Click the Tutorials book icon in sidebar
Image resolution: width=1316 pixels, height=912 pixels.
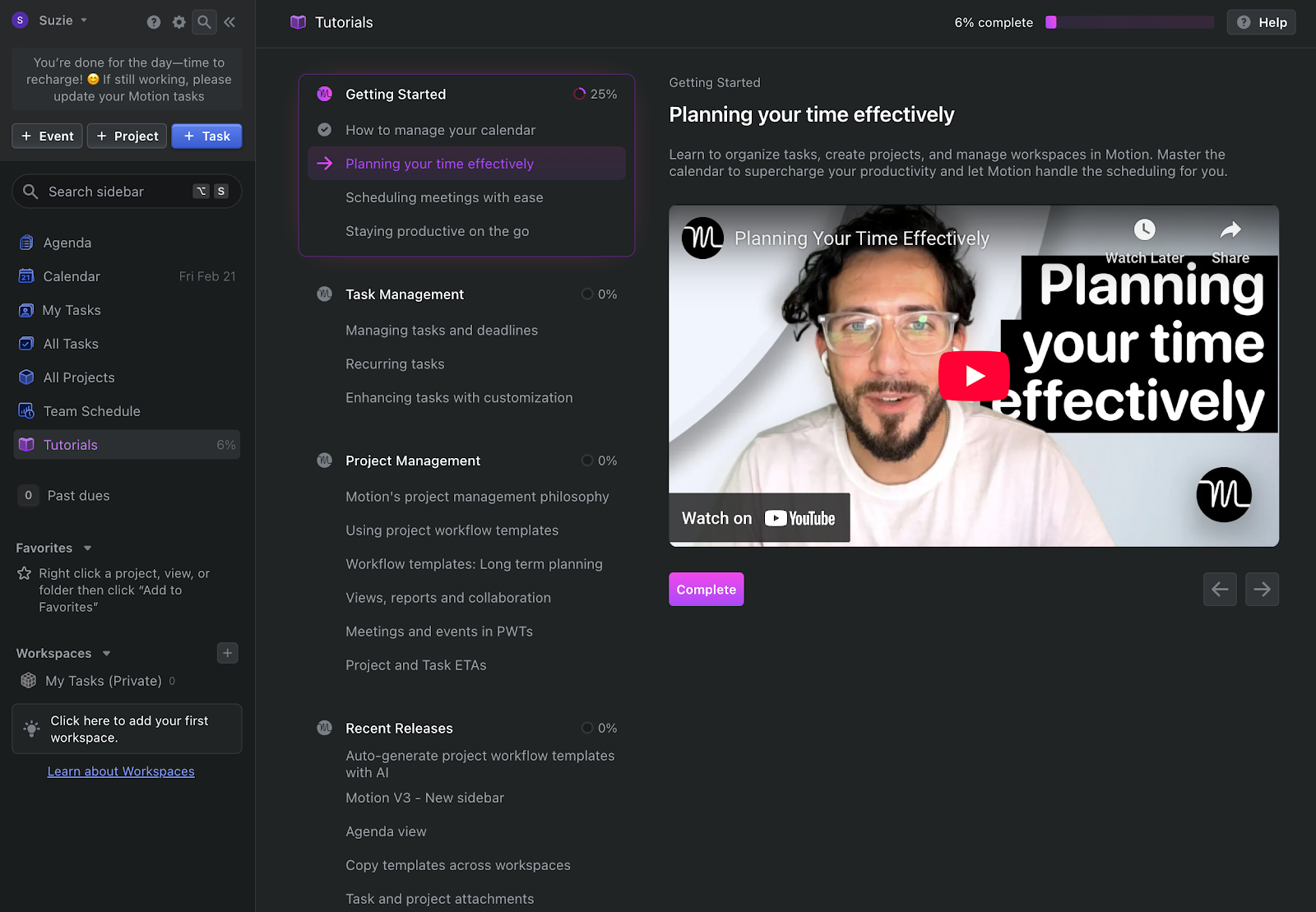pyautogui.click(x=26, y=445)
